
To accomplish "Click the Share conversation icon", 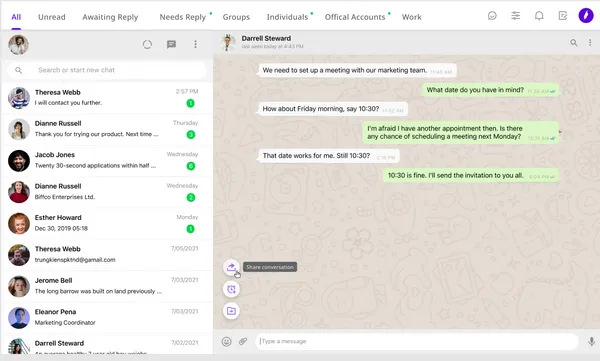I will (x=231, y=267).
